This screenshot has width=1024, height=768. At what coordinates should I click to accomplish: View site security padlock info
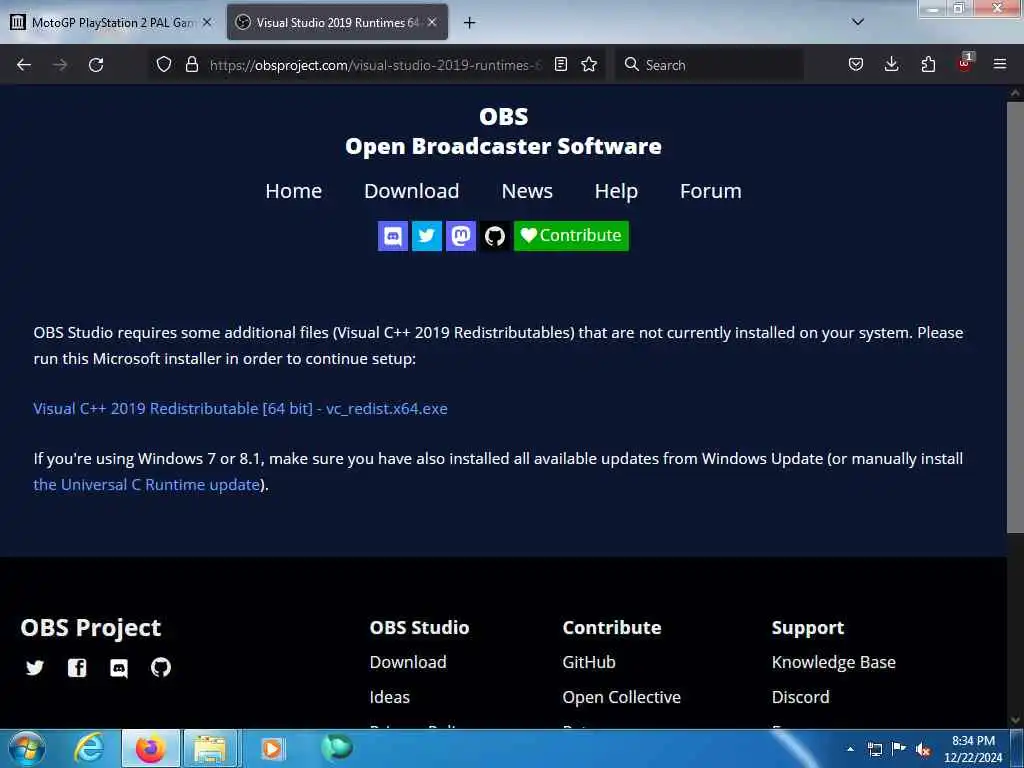point(191,64)
